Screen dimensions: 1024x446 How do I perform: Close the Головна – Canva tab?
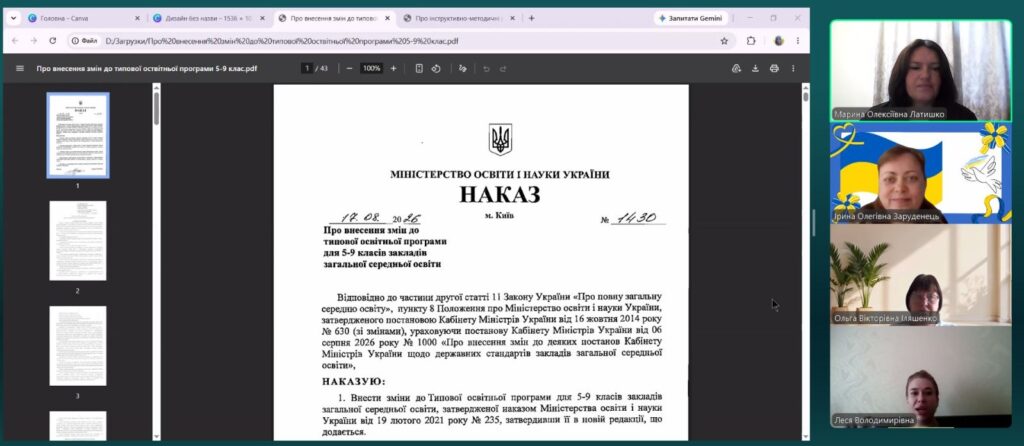(137, 18)
